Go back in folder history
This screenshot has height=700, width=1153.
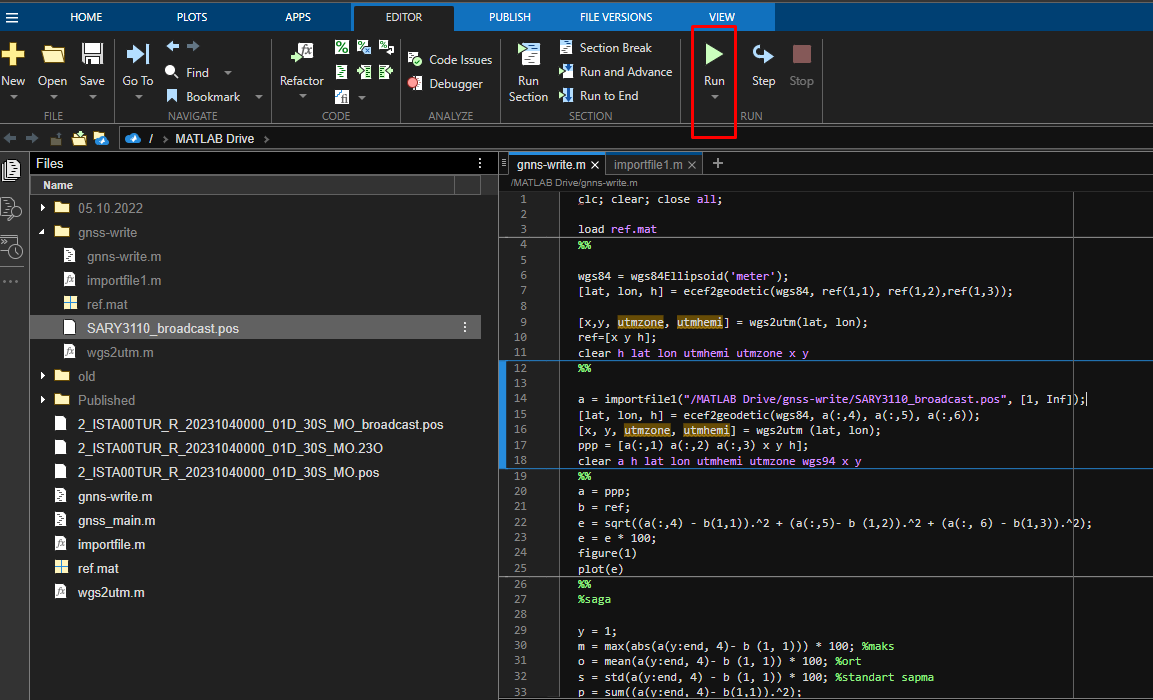click(10, 138)
